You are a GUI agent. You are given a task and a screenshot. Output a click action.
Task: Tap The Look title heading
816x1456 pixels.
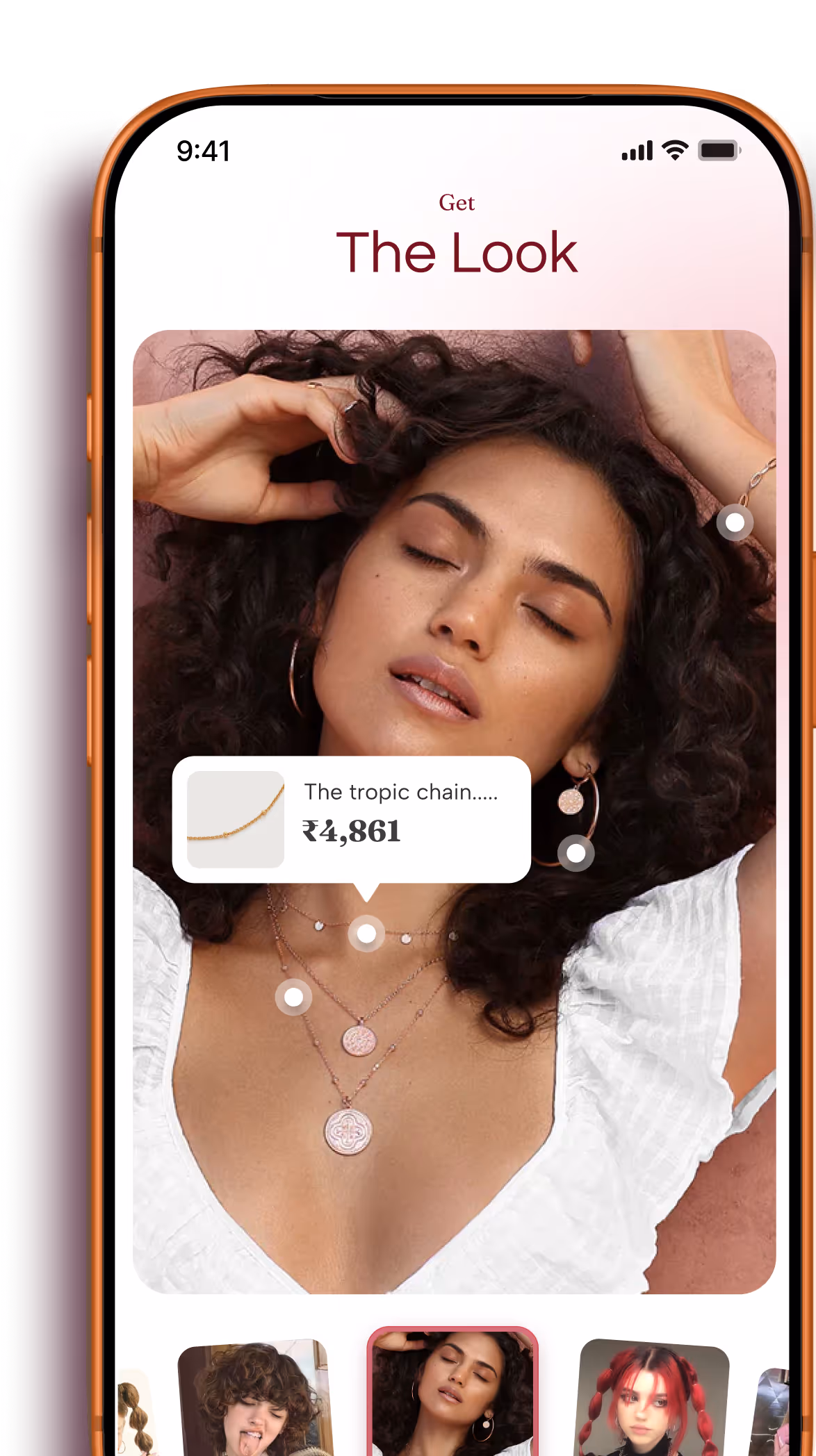(x=457, y=253)
